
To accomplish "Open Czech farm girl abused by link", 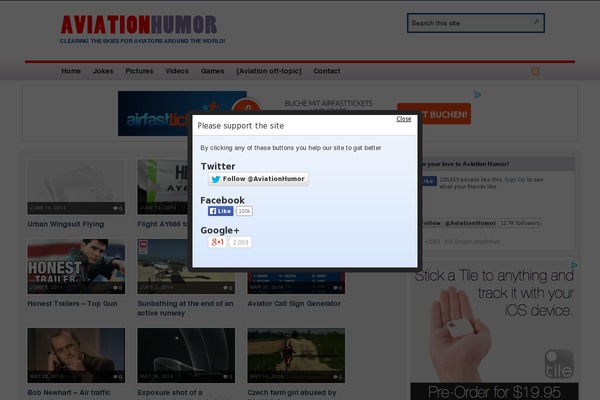I will tap(292, 393).
